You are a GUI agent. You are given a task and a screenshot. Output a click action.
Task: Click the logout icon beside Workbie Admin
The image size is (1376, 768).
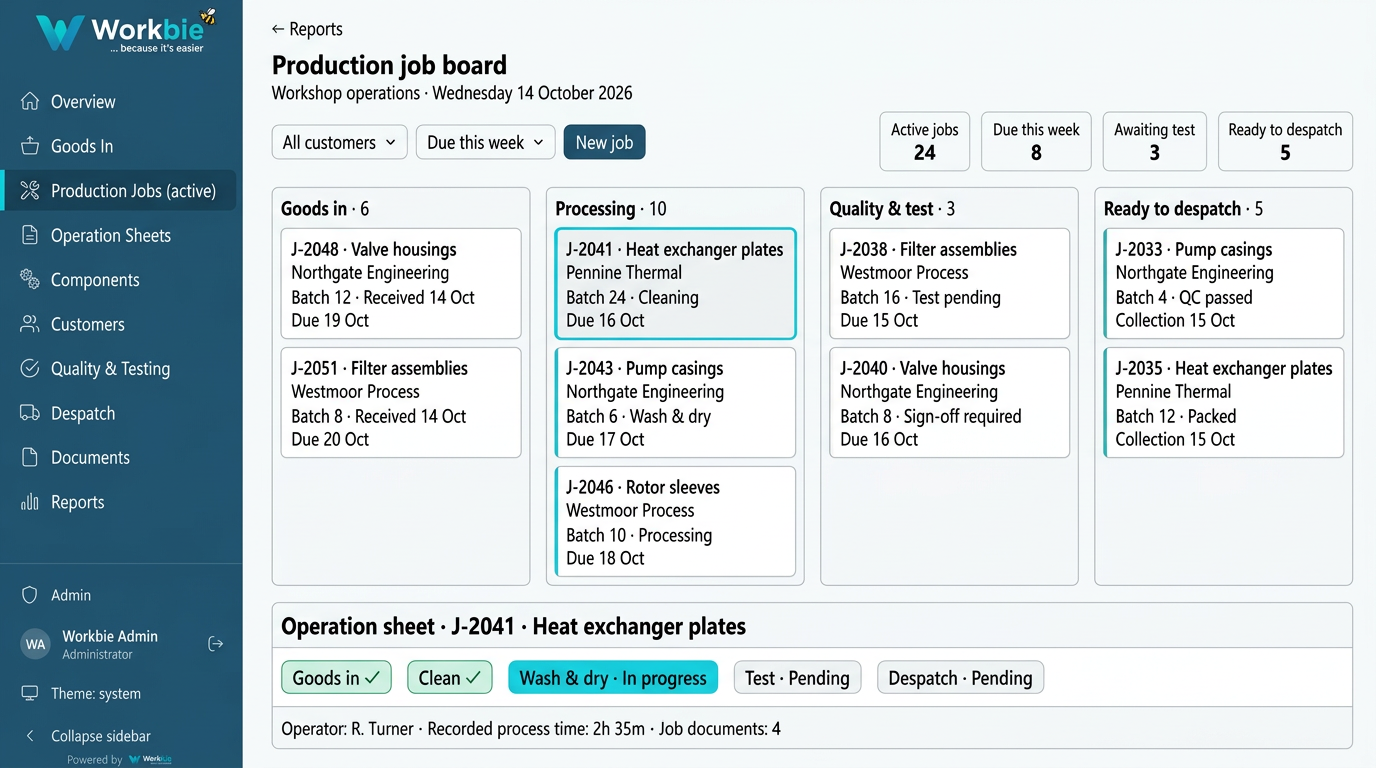tap(215, 644)
